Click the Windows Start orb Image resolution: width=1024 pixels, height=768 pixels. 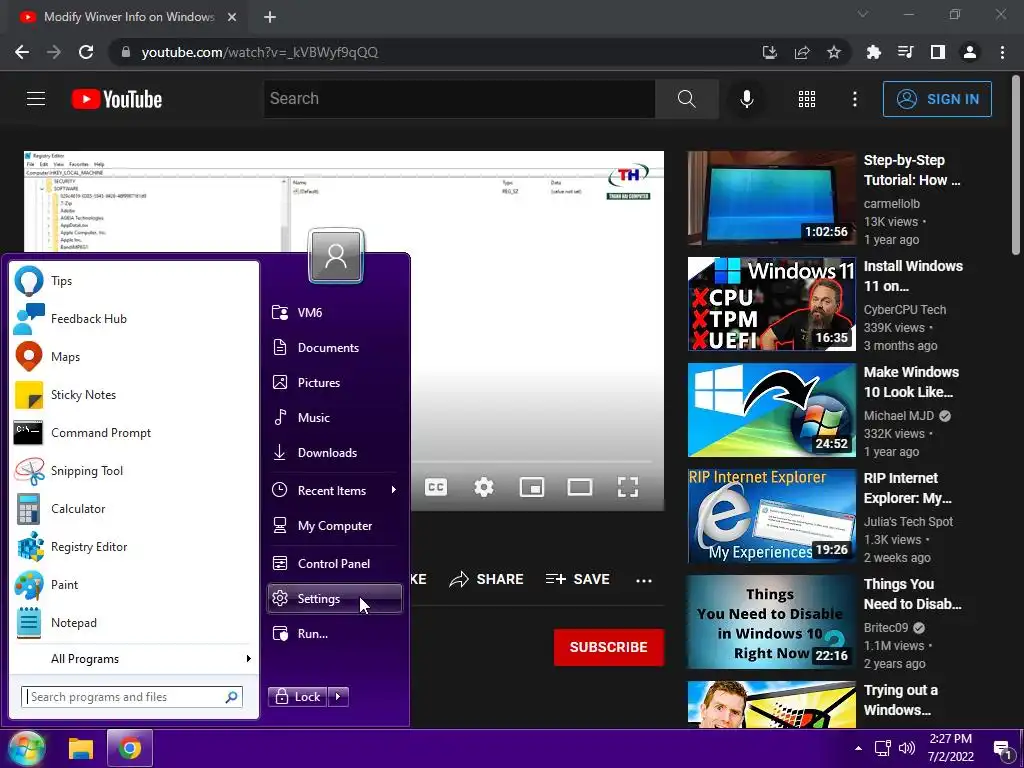click(x=26, y=748)
